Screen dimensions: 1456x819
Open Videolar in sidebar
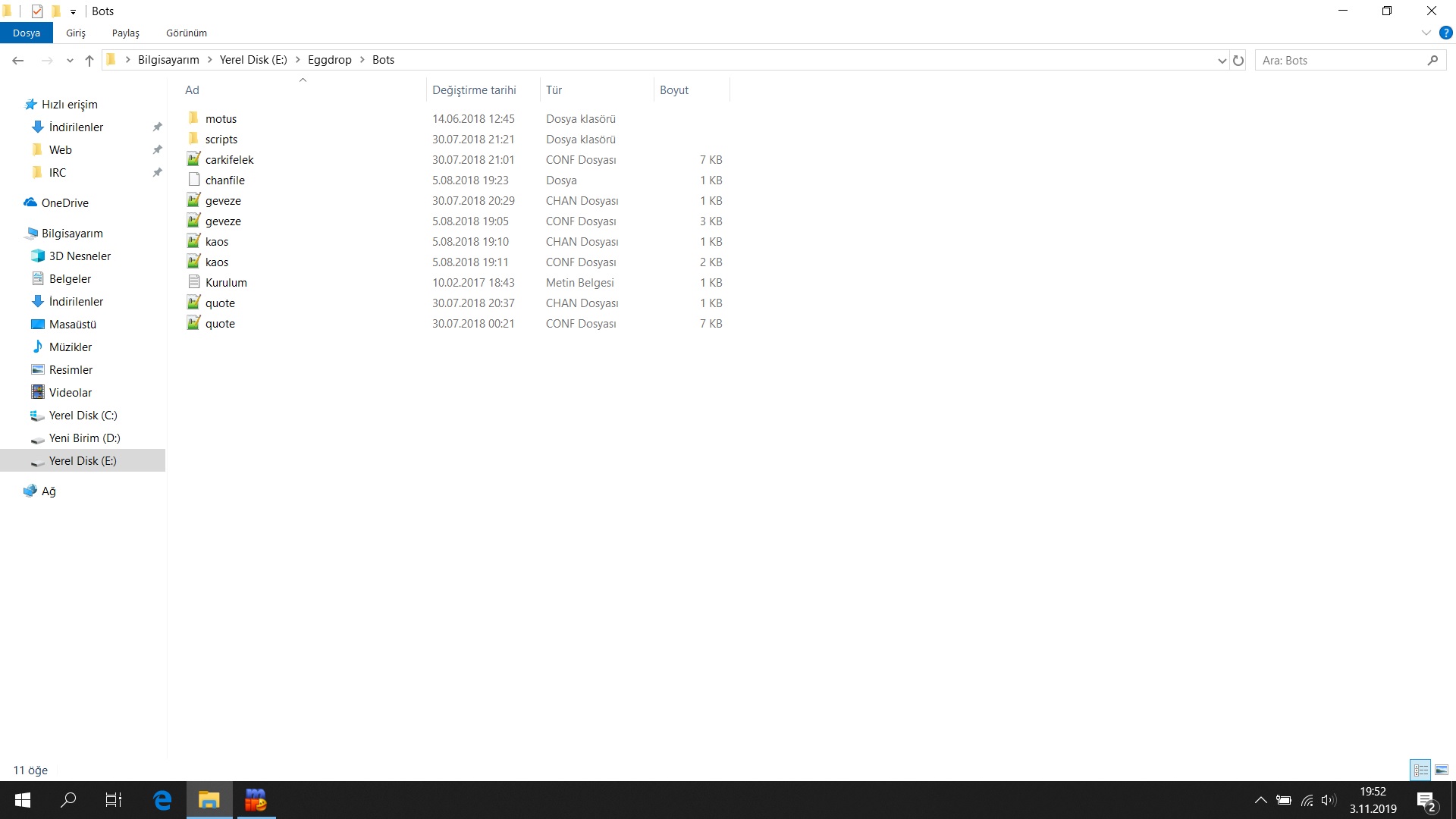click(70, 393)
